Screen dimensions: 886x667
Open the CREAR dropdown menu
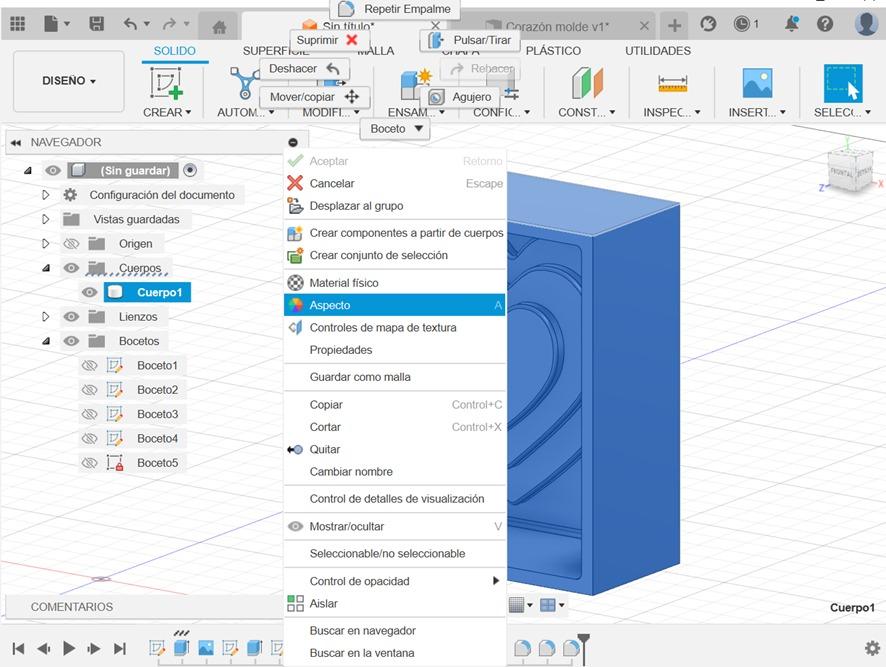167,112
